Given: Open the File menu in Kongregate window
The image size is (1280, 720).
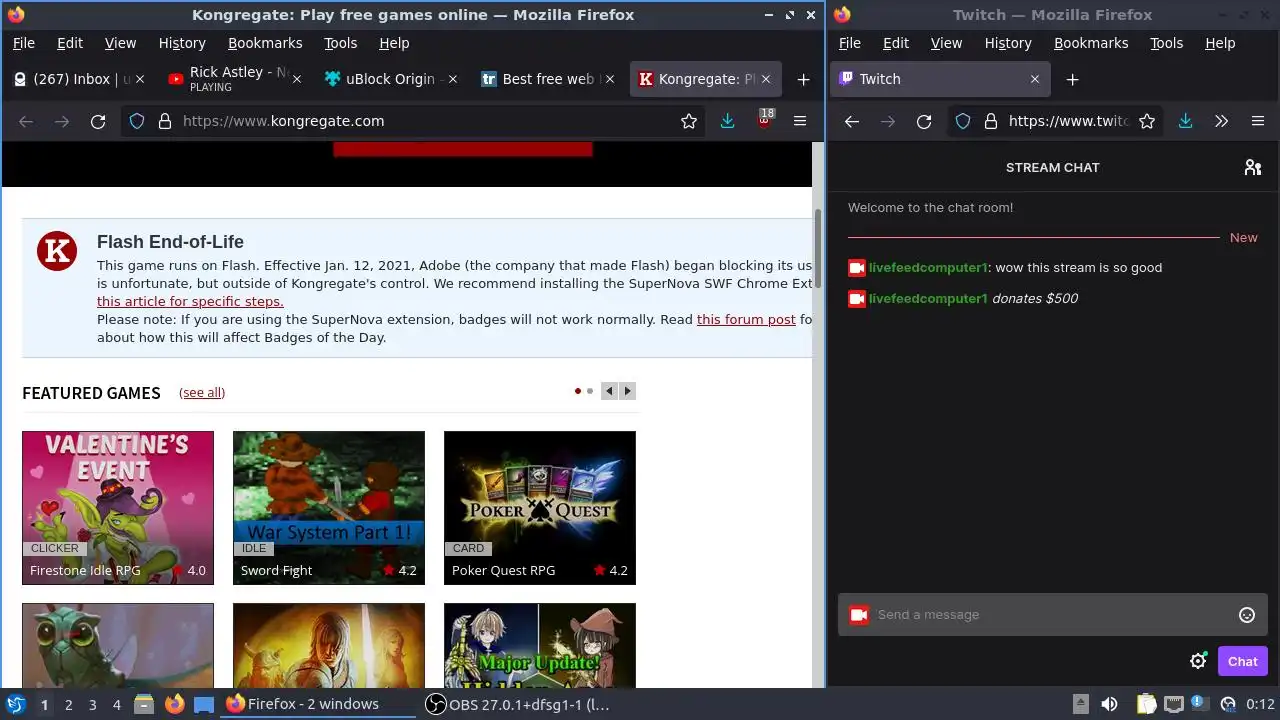Looking at the screenshot, I should (23, 43).
